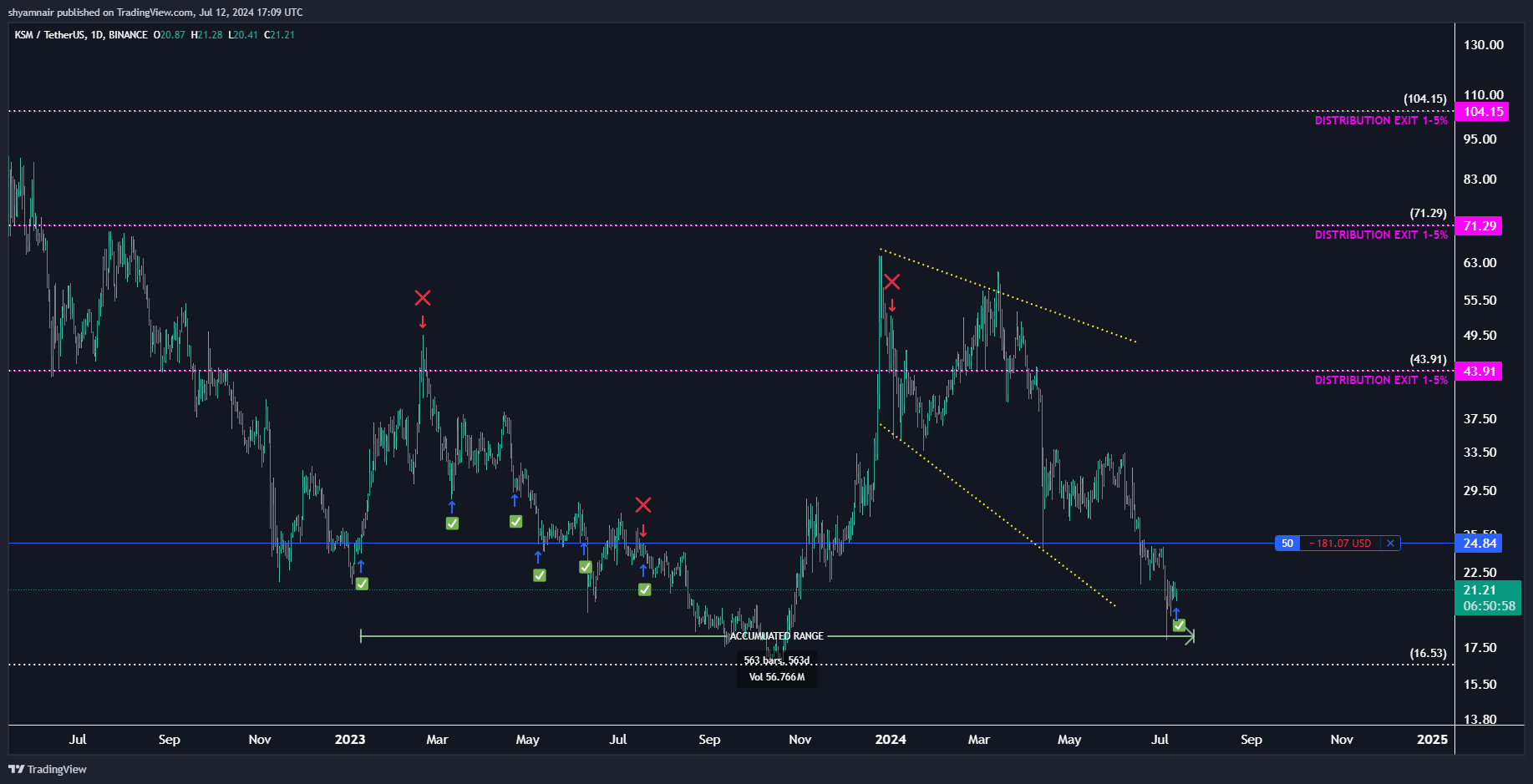The width and height of the screenshot is (1533, 784).
Task: Select the order quantity label 50
Action: 1287,544
